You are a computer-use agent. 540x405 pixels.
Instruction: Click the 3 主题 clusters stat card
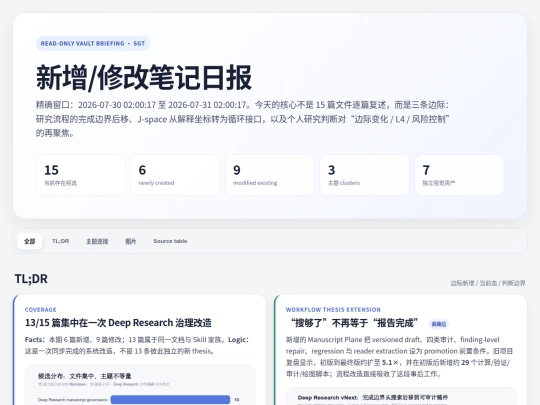[x=365, y=175]
